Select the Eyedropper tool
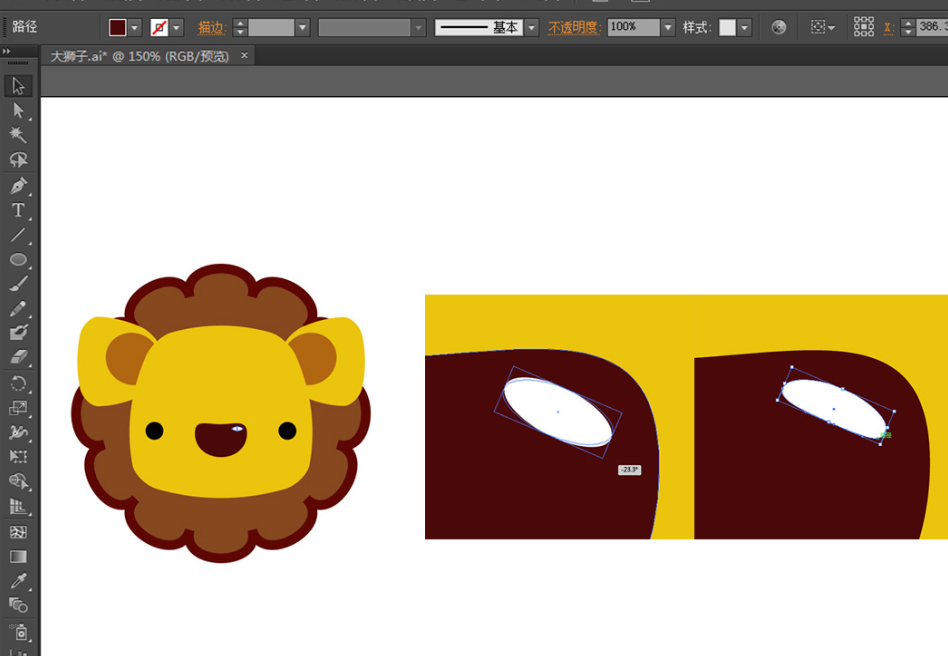Viewport: 948px width, 656px height. [18, 581]
